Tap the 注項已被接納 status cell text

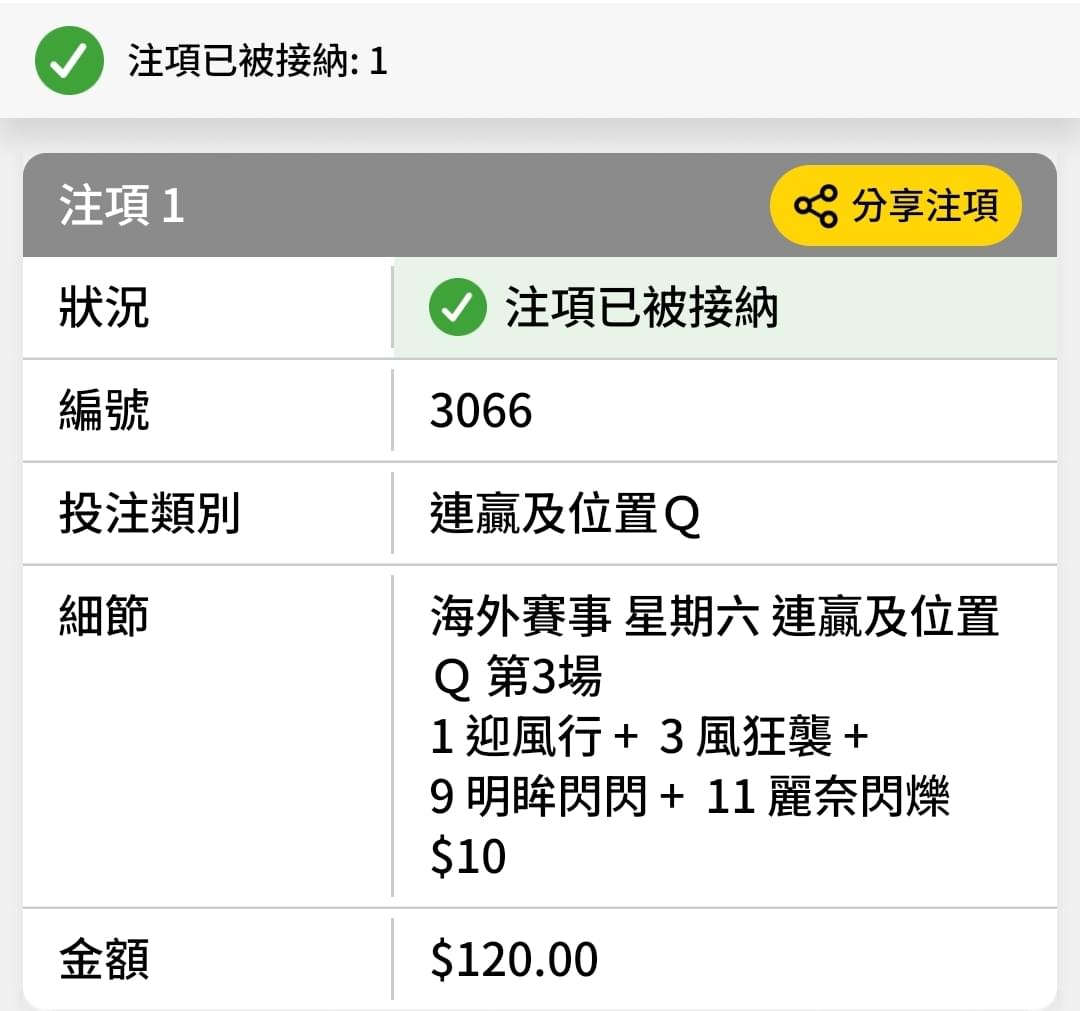click(642, 307)
